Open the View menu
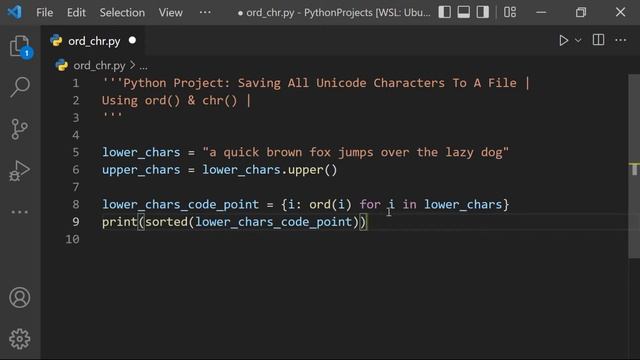640x360 pixels. pos(170,13)
